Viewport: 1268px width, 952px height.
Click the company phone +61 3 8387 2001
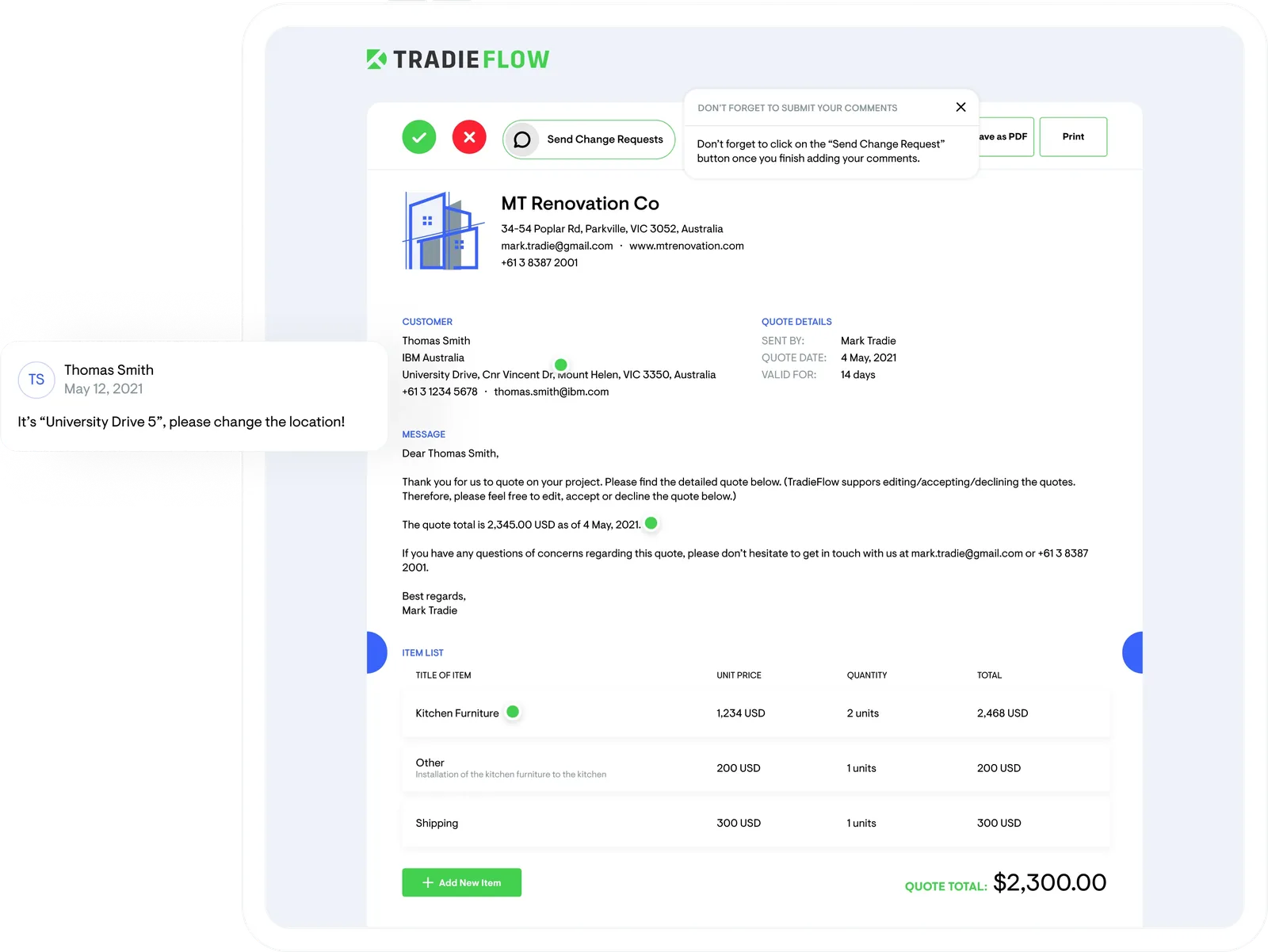540,263
